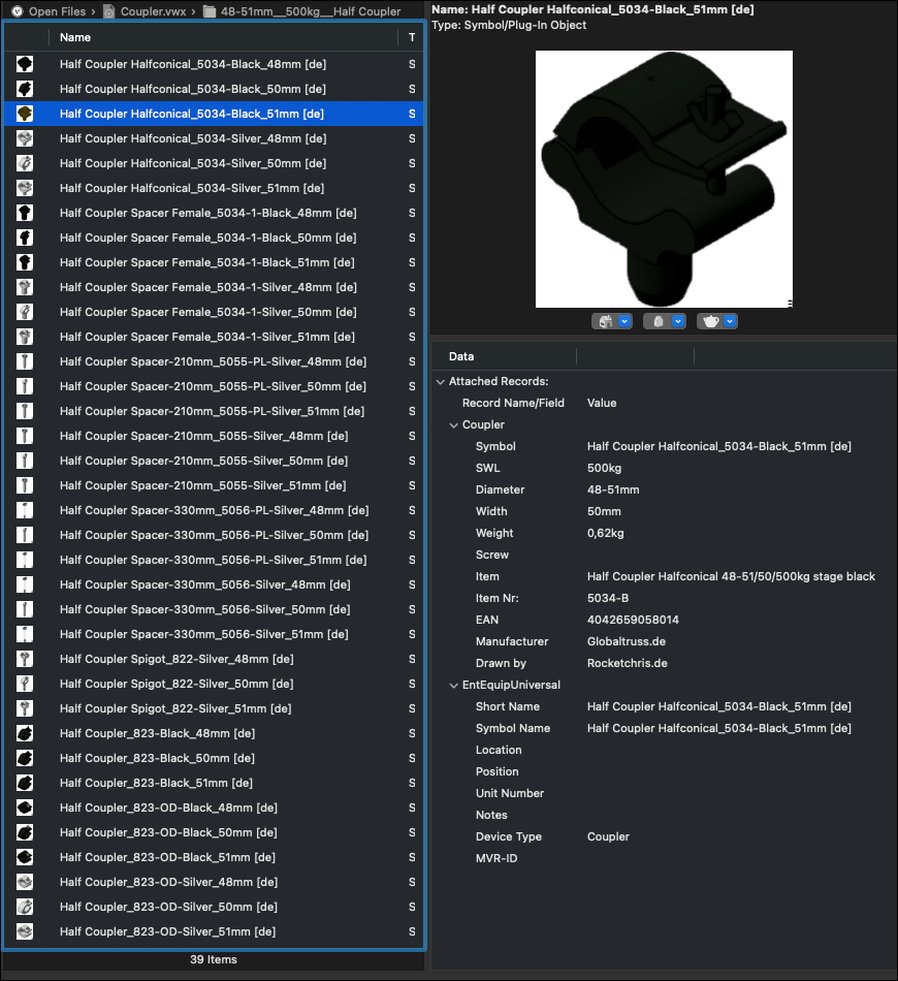Click thumbnail icon of selected Halfconical_5034-Black_51mm row
Screen dimensions: 898x981
24,113
